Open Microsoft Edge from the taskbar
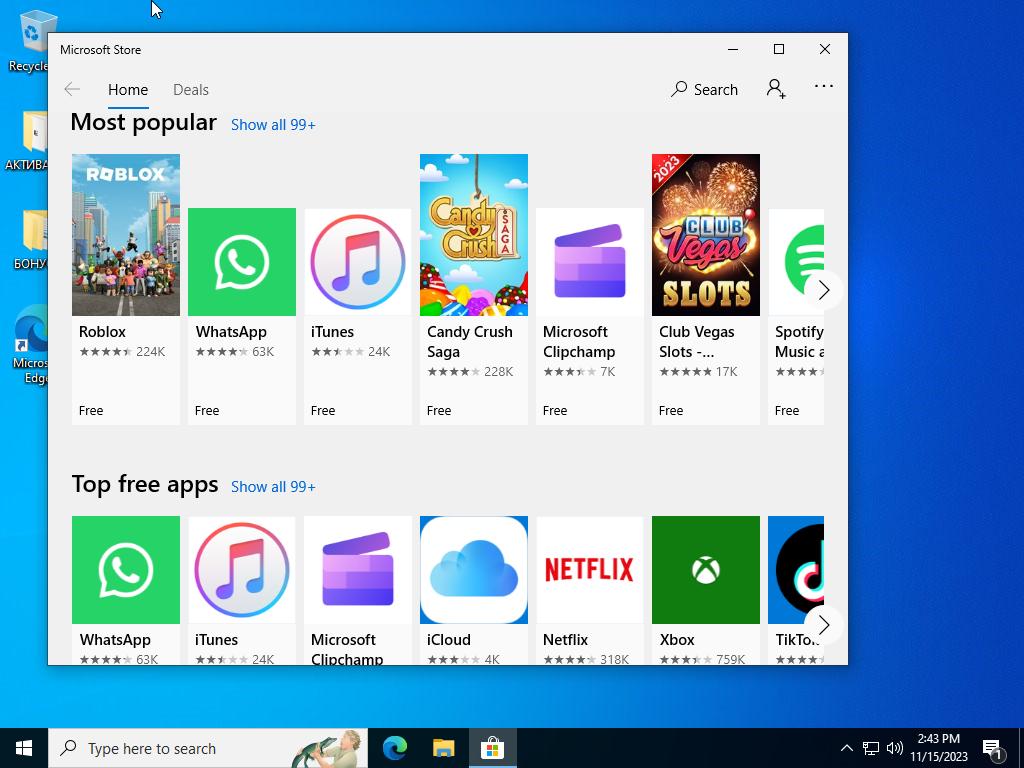 click(394, 748)
